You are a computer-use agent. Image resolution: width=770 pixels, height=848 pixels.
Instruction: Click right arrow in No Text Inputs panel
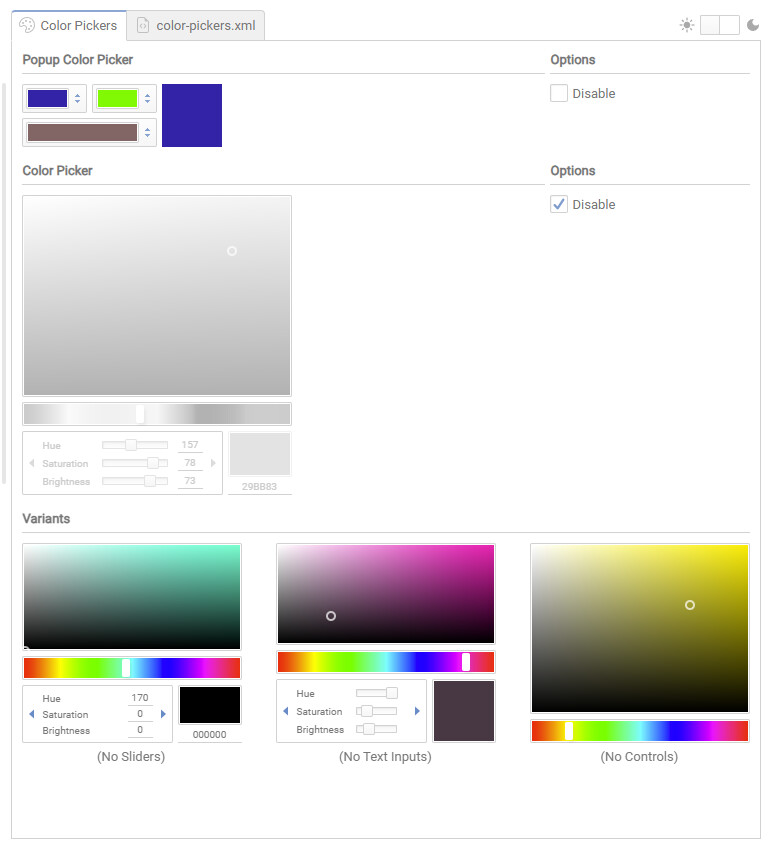pos(417,711)
